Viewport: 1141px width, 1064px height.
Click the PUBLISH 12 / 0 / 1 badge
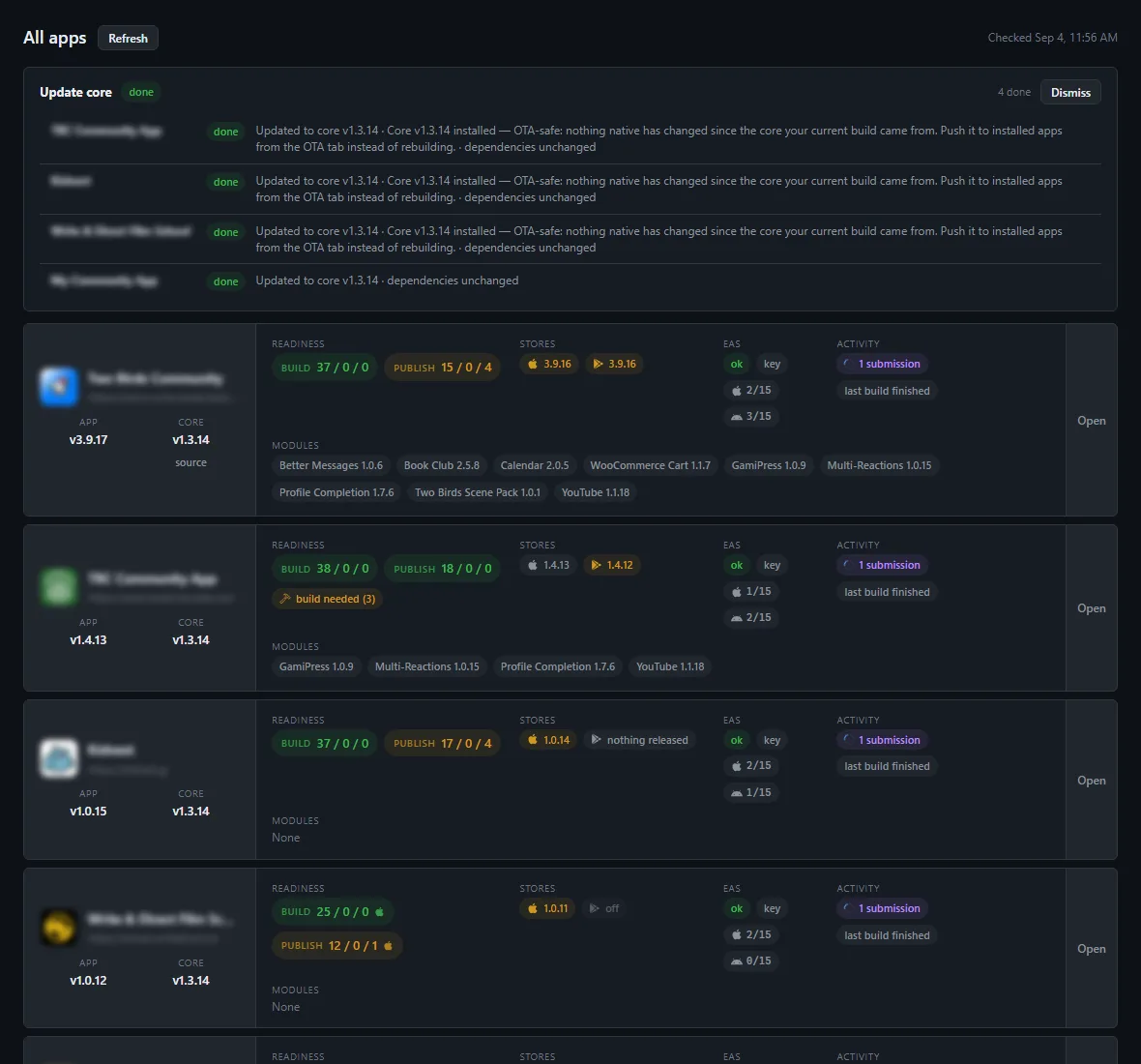[x=336, y=945]
